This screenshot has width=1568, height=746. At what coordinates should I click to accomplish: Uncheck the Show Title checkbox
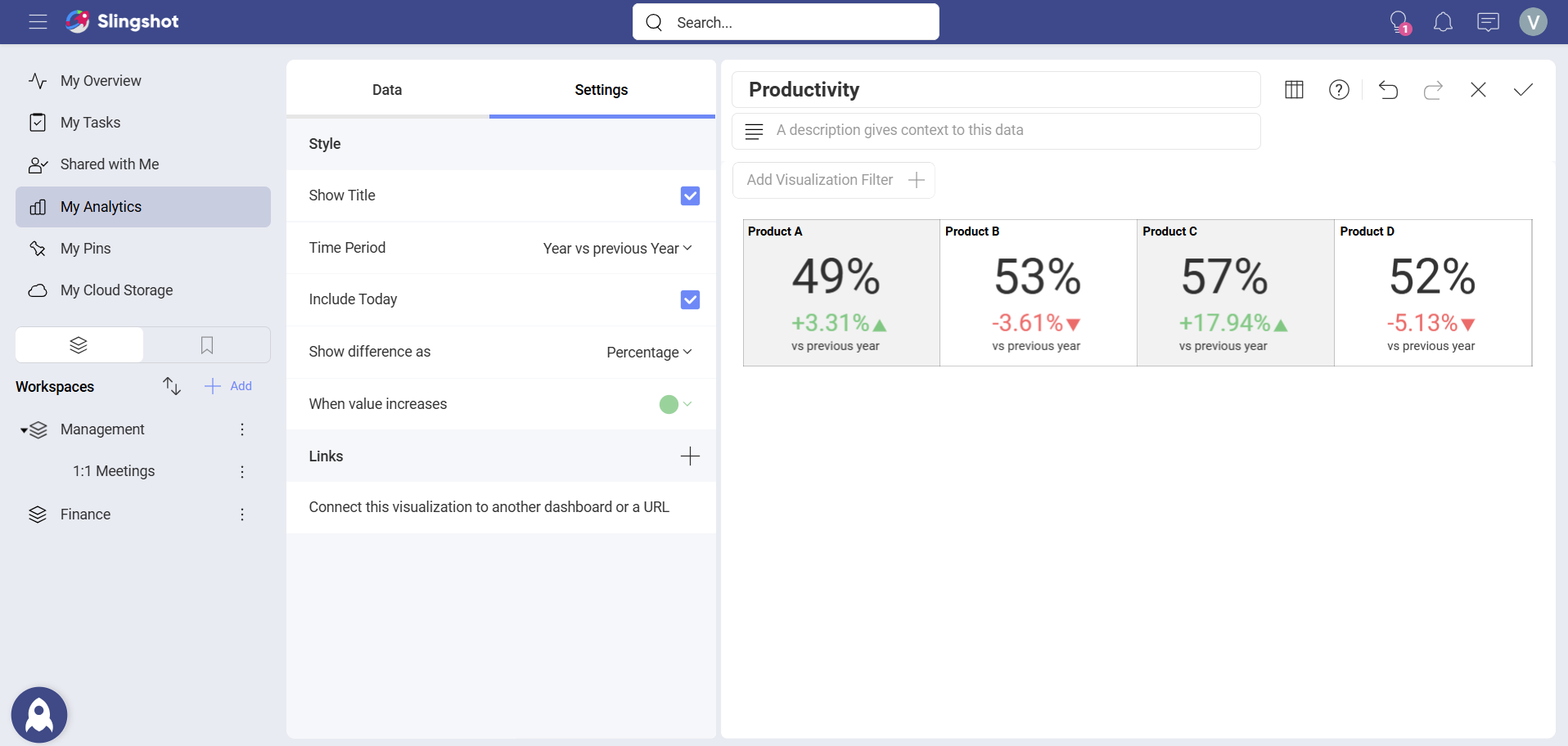click(x=690, y=195)
